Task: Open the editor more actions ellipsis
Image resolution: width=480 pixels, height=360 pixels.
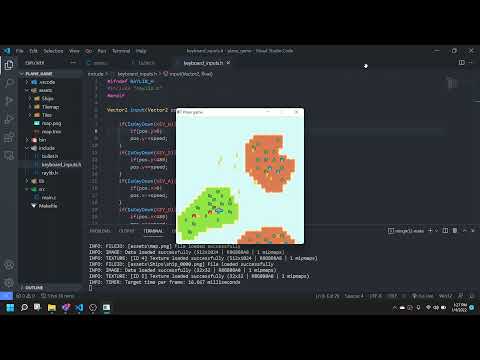Action: pos(471,62)
